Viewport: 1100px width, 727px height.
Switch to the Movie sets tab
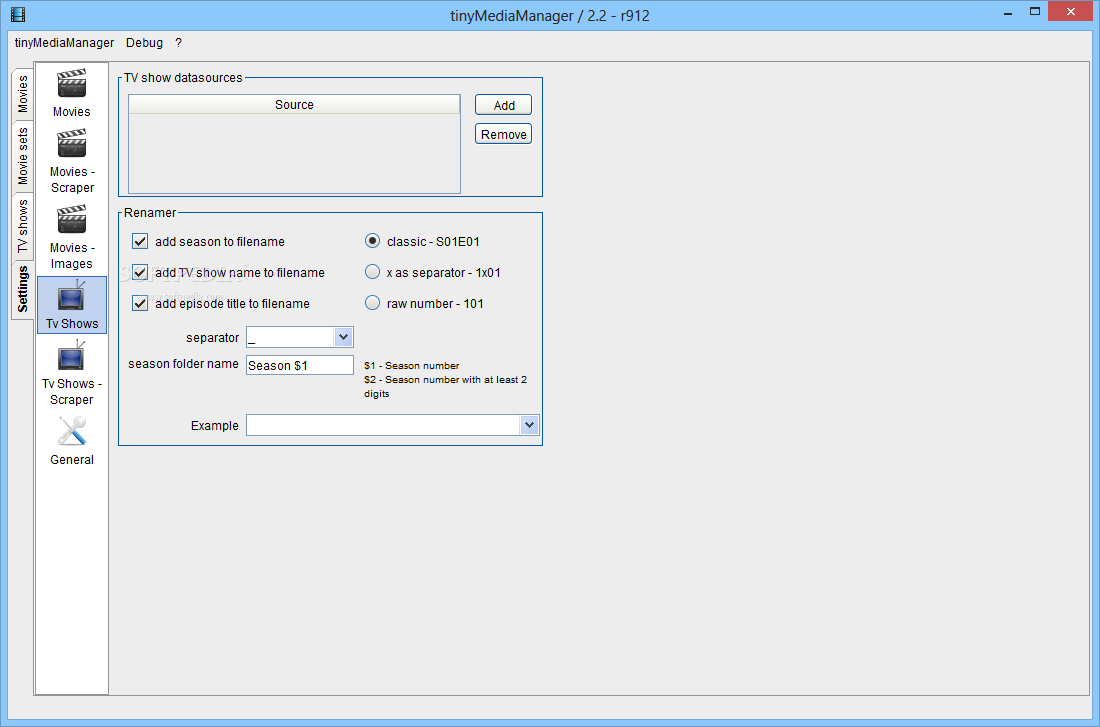(22, 156)
